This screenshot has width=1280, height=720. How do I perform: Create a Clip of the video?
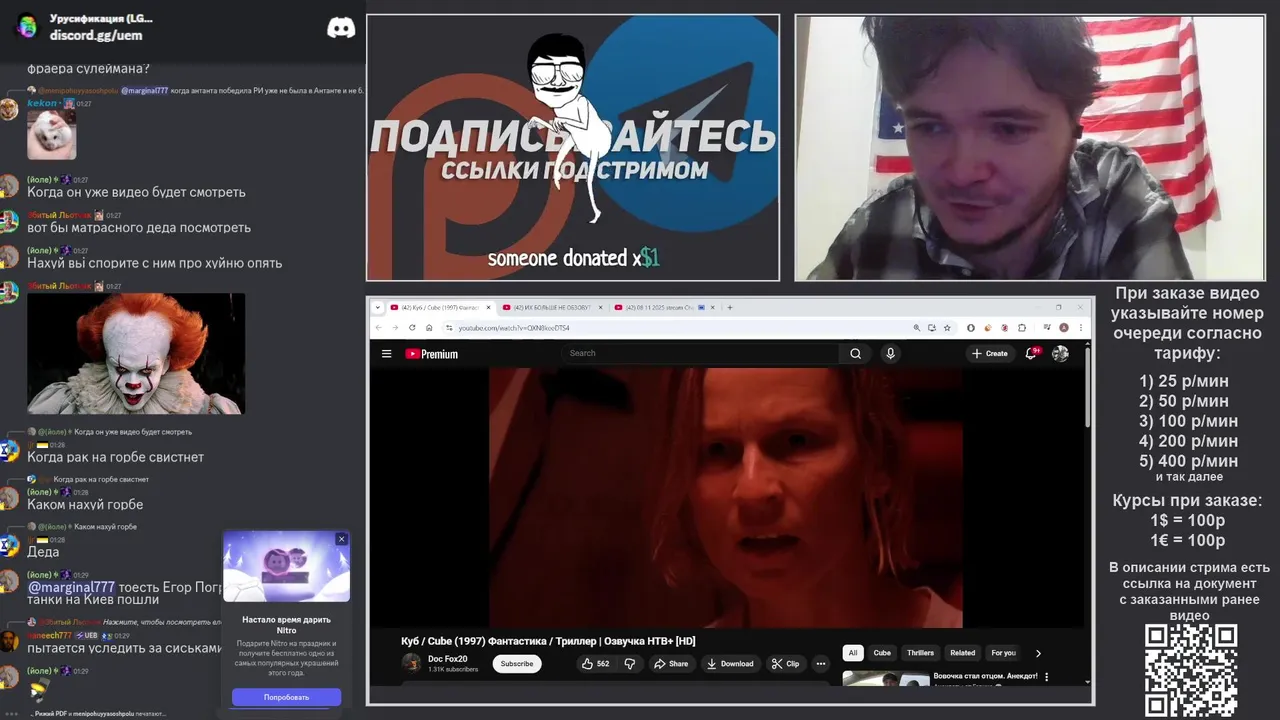pyautogui.click(x=786, y=663)
